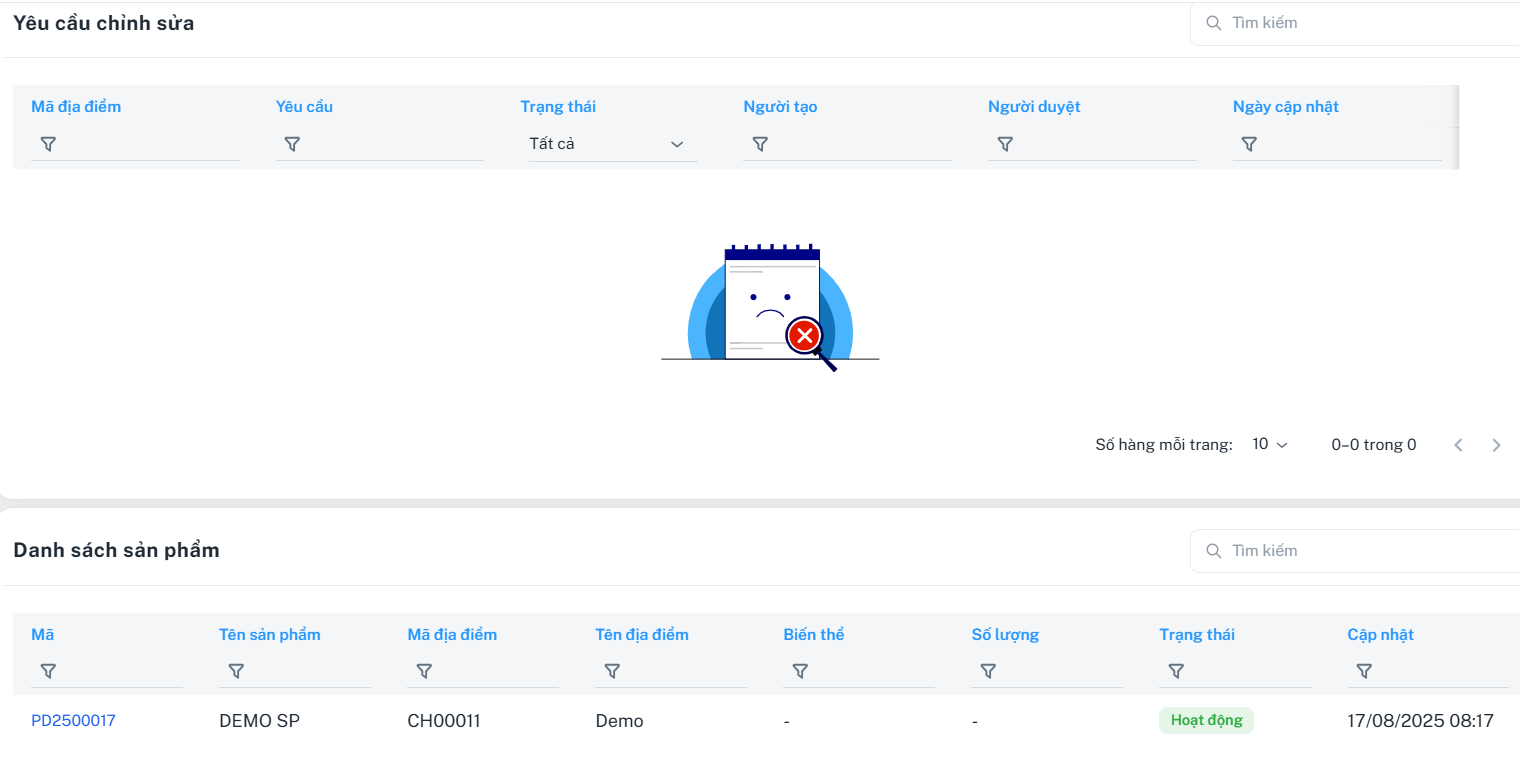The height and width of the screenshot is (769, 1520).
Task: Click filter icon under Yêu cầu column
Action: tap(292, 144)
